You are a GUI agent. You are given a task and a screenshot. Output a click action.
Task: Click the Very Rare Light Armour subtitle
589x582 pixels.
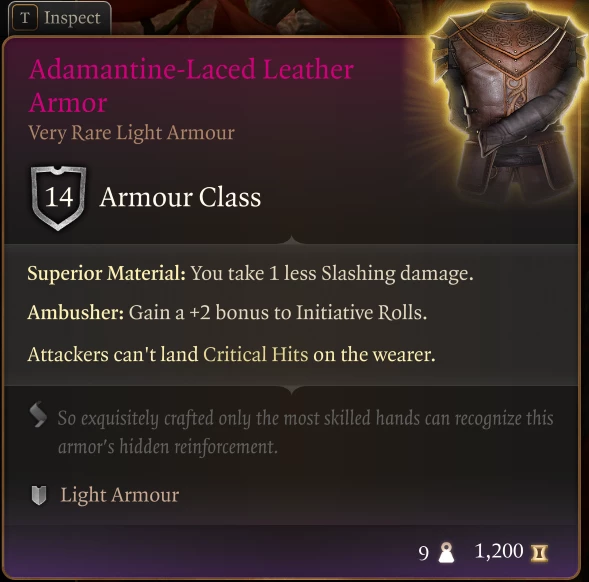(131, 133)
